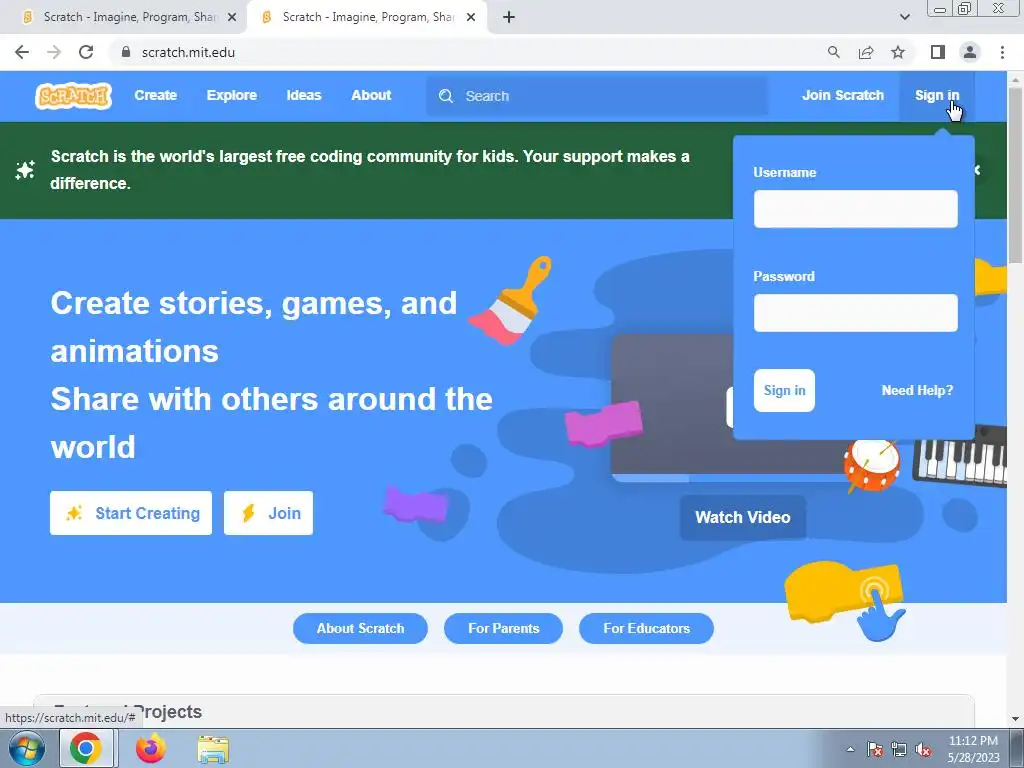Viewport: 1024px width, 768px height.
Task: Reload the current page
Action: point(86,52)
